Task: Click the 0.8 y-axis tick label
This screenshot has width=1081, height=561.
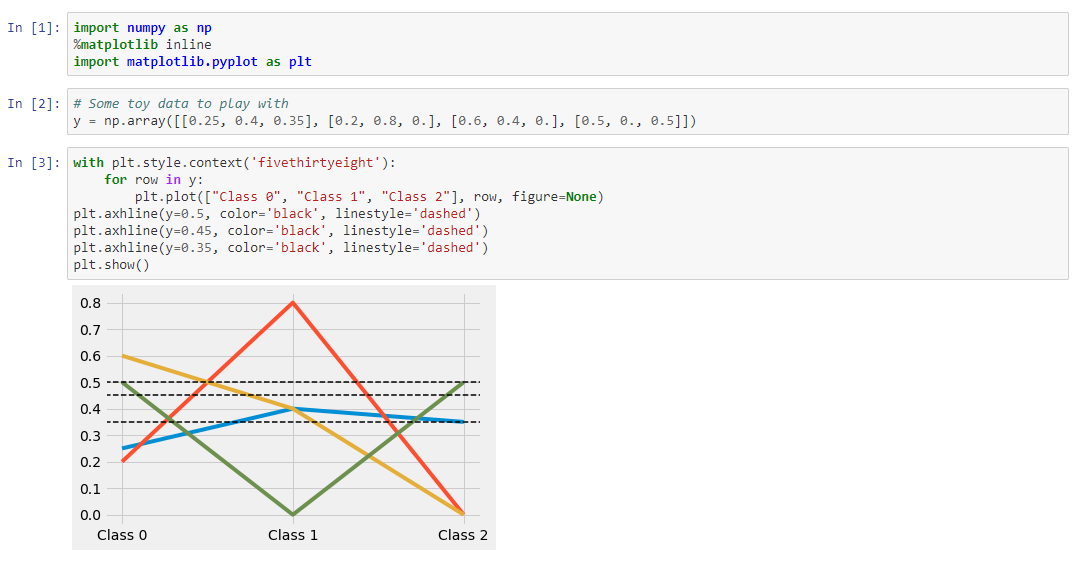Action: click(x=90, y=303)
